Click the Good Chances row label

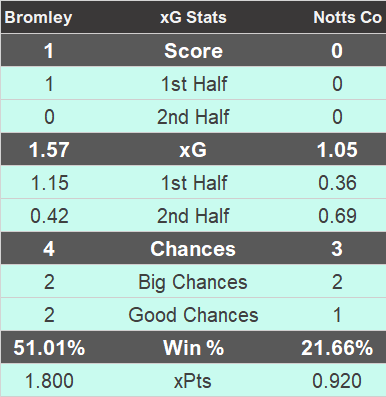(193, 315)
